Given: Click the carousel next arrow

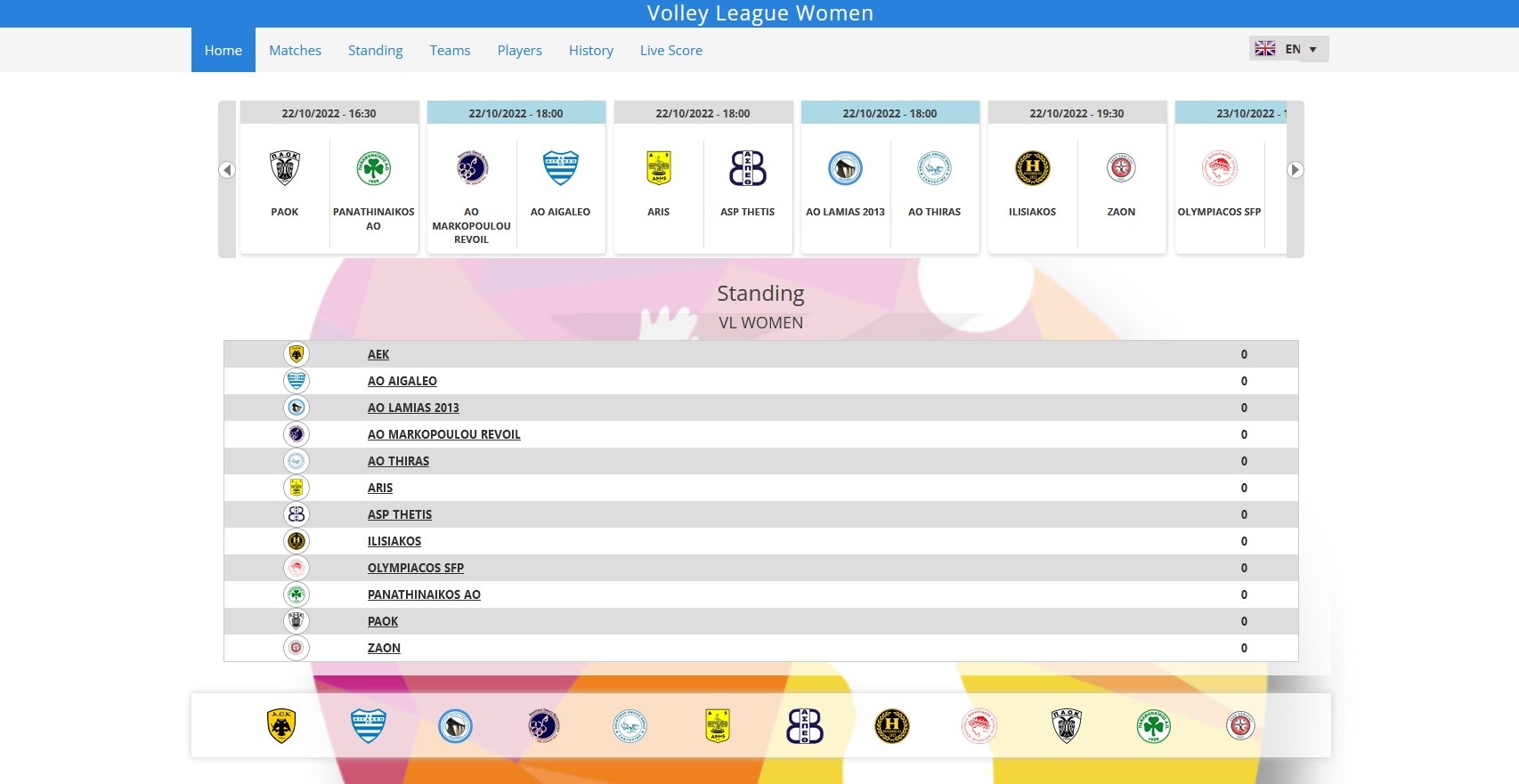Looking at the screenshot, I should click(1296, 170).
